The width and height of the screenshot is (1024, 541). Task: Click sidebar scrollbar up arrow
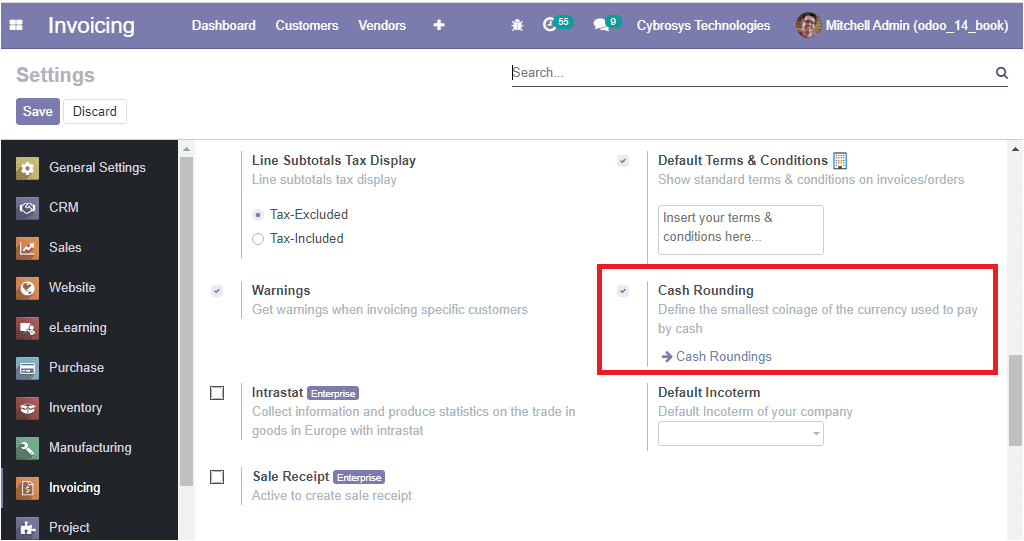point(186,149)
